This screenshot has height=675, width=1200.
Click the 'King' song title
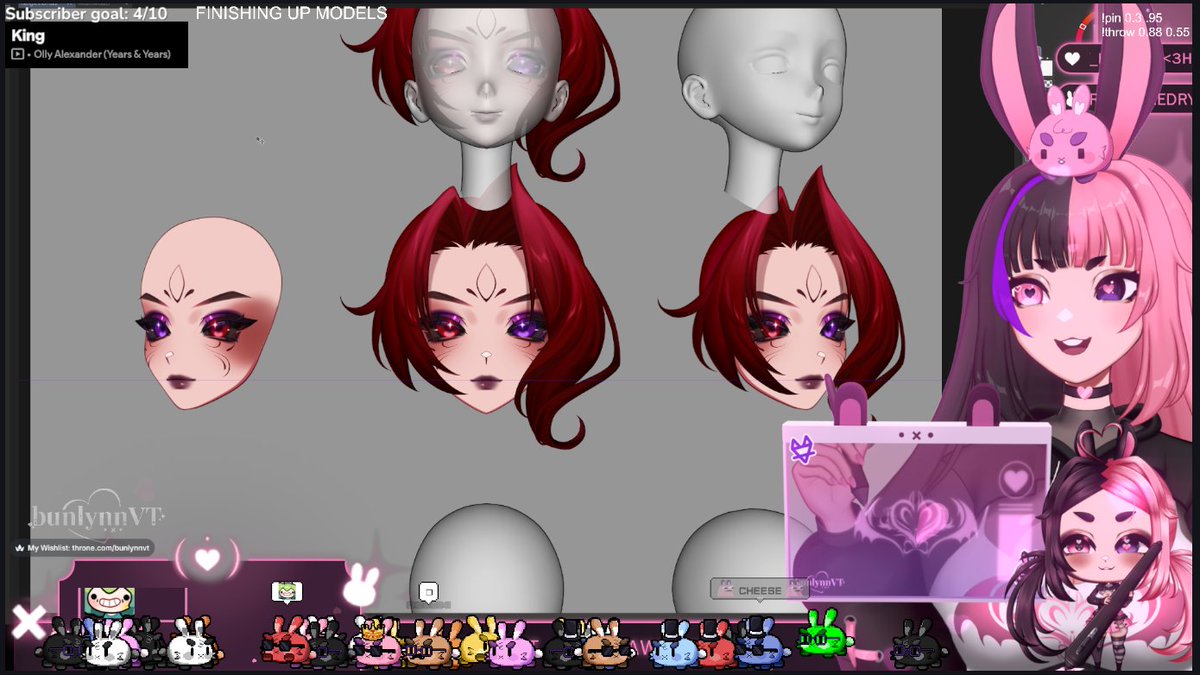point(28,35)
